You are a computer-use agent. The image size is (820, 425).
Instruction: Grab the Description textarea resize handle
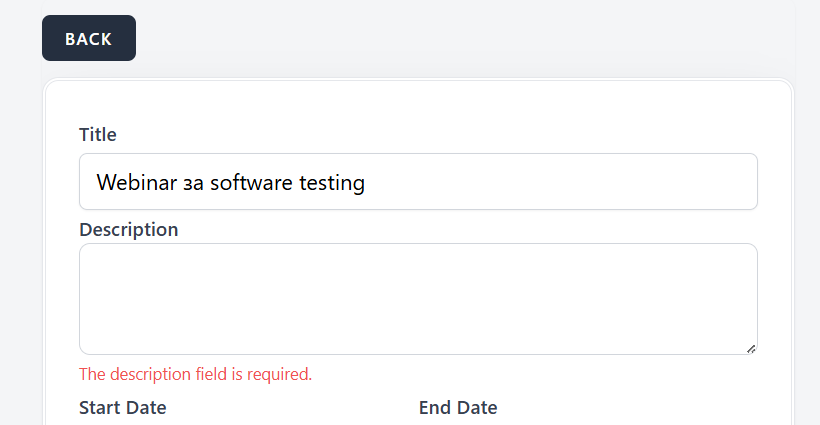click(750, 347)
